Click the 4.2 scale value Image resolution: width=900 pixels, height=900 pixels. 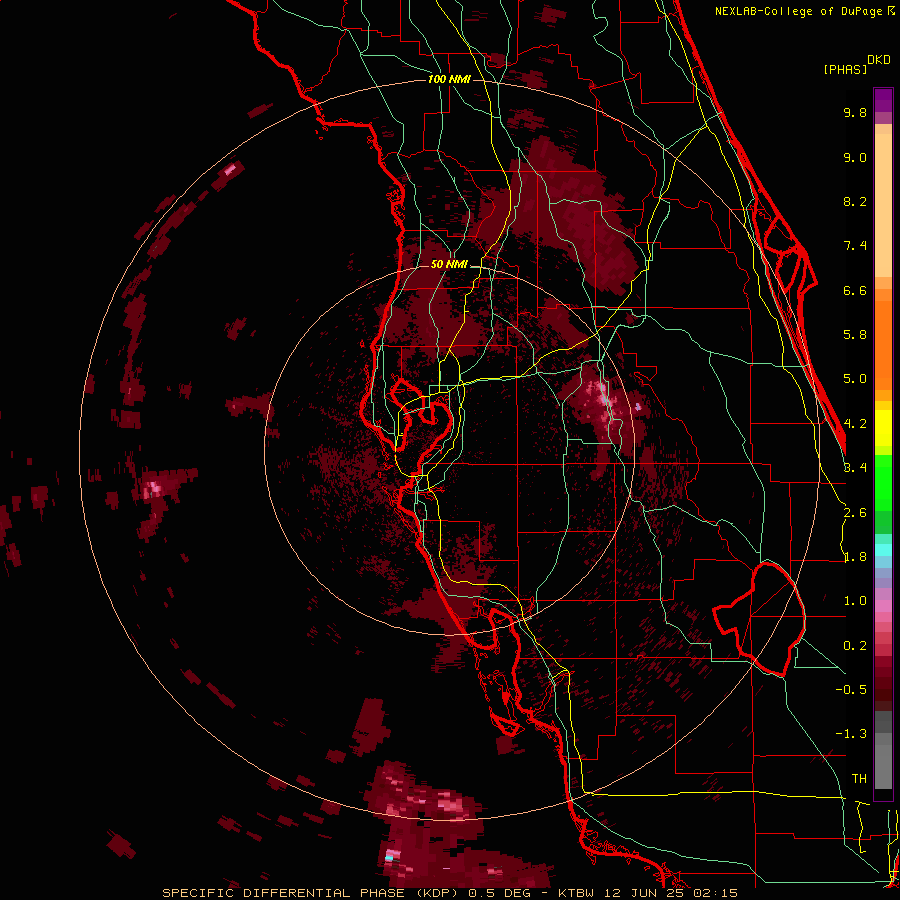pyautogui.click(x=855, y=424)
